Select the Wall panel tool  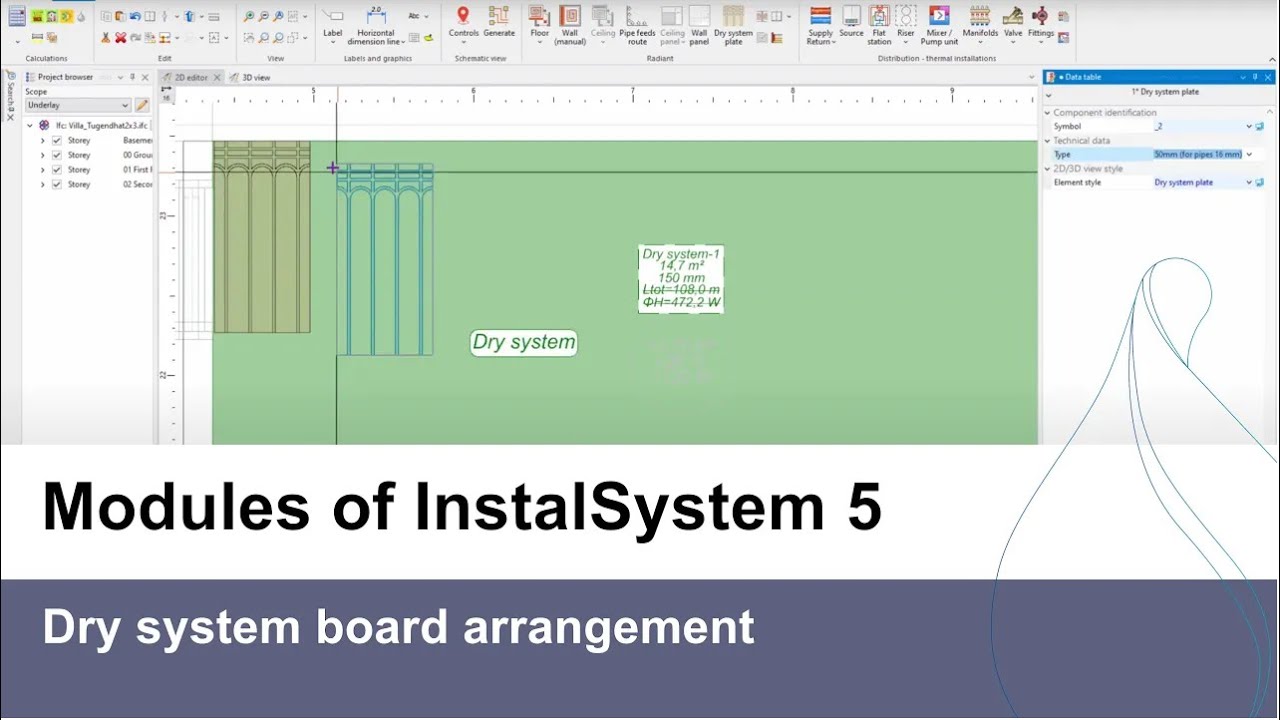point(699,27)
